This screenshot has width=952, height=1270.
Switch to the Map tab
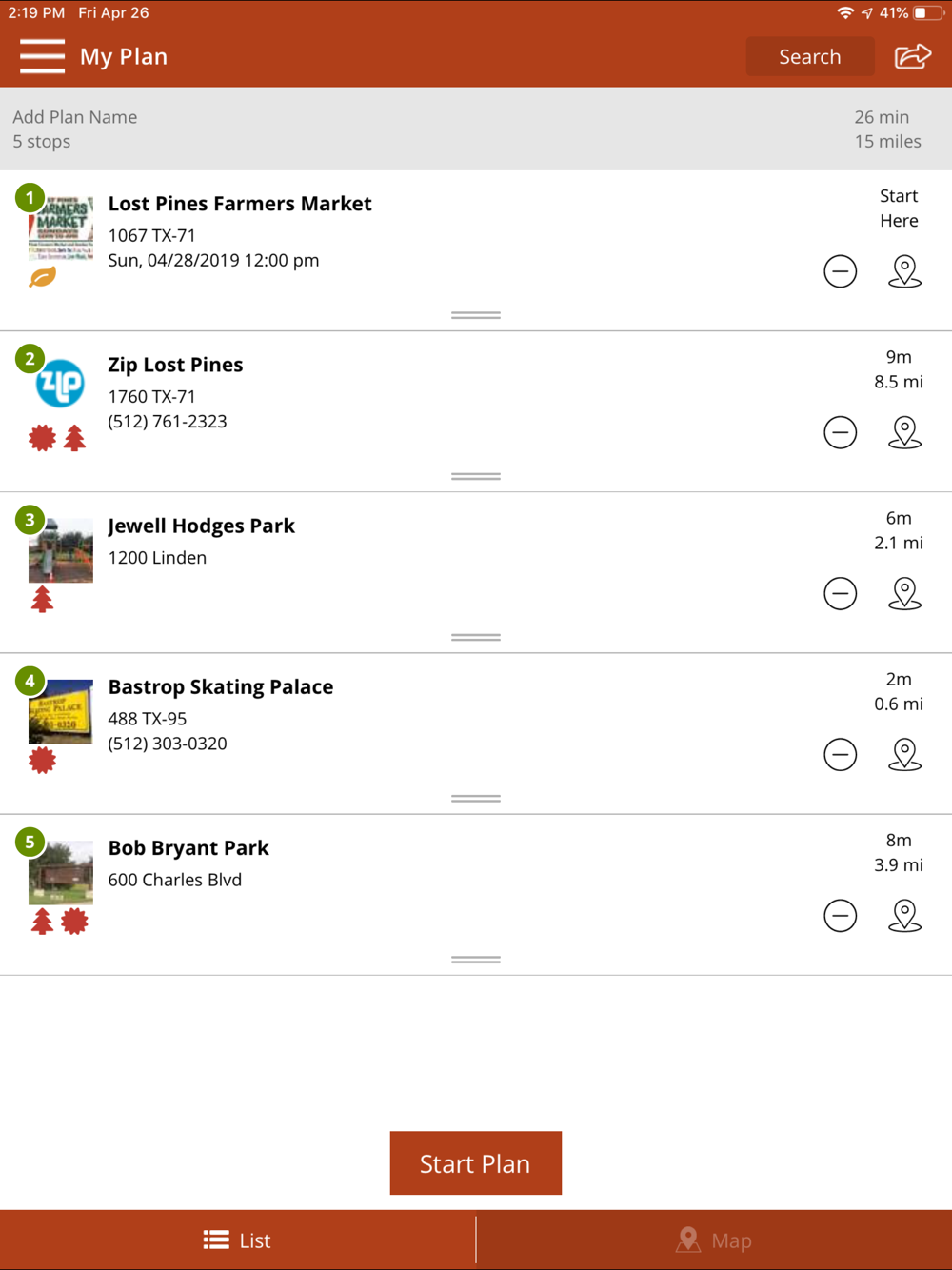pyautogui.click(x=714, y=1240)
